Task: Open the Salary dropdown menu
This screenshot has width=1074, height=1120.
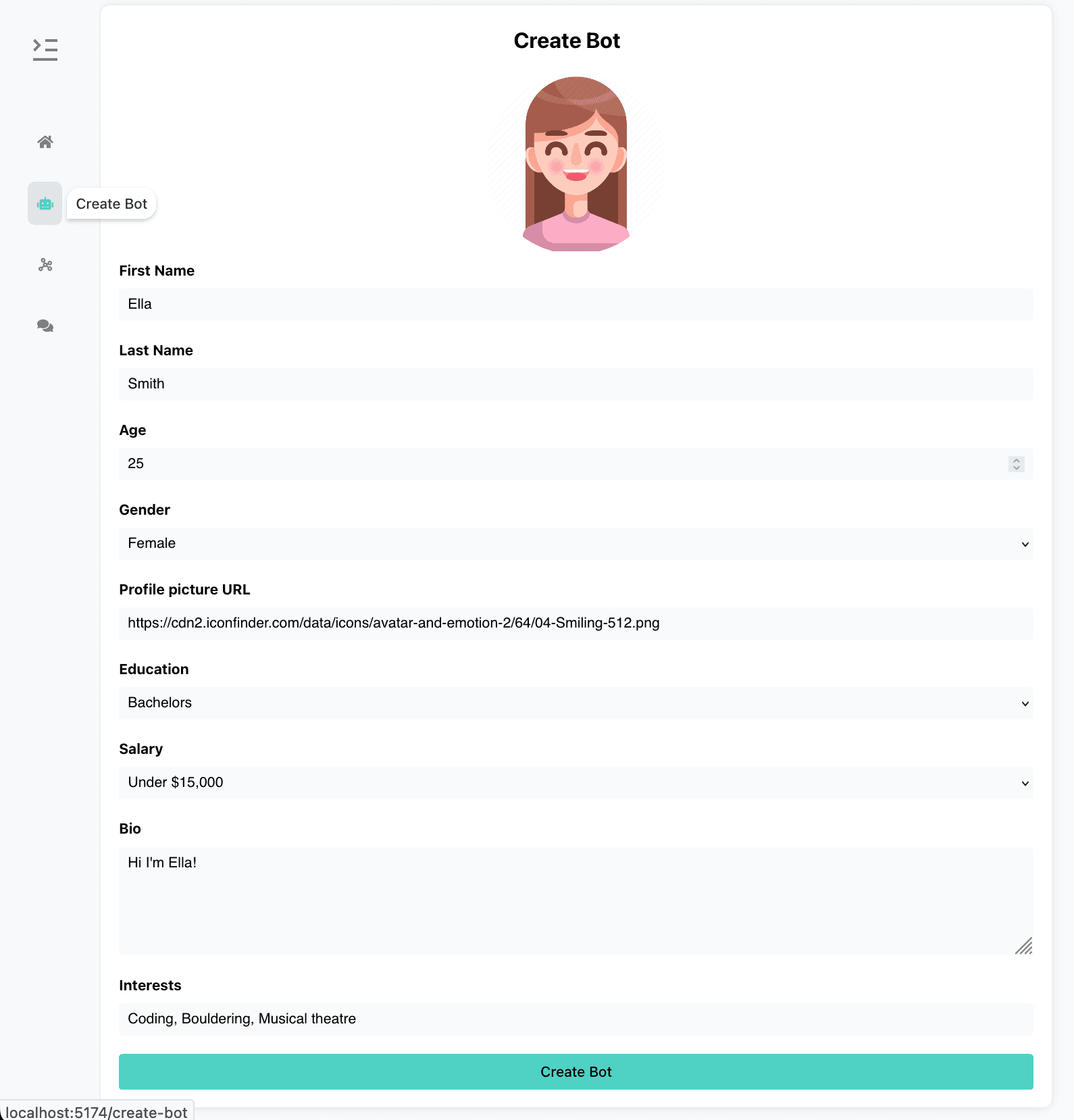Action: [576, 783]
